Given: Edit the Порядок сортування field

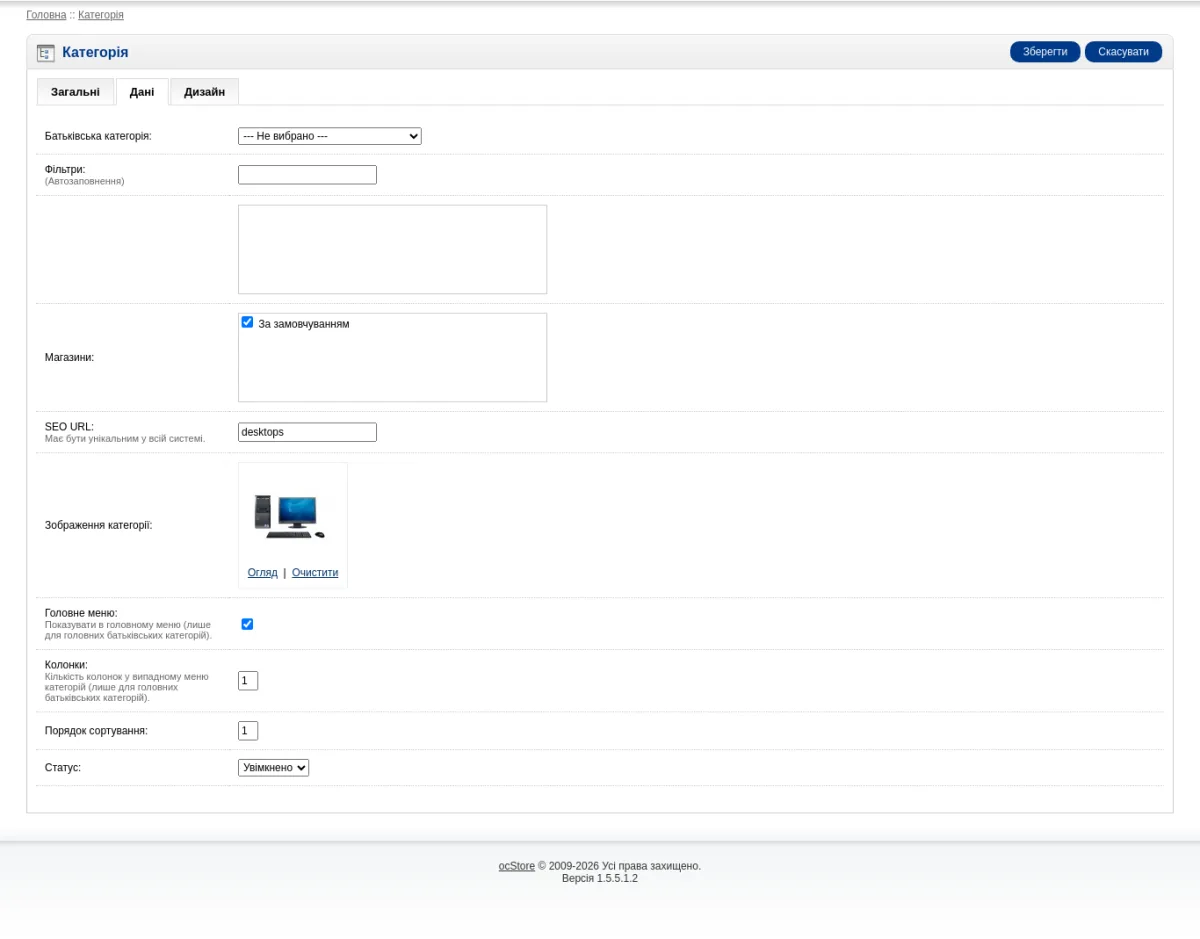Looking at the screenshot, I should click(x=248, y=731).
